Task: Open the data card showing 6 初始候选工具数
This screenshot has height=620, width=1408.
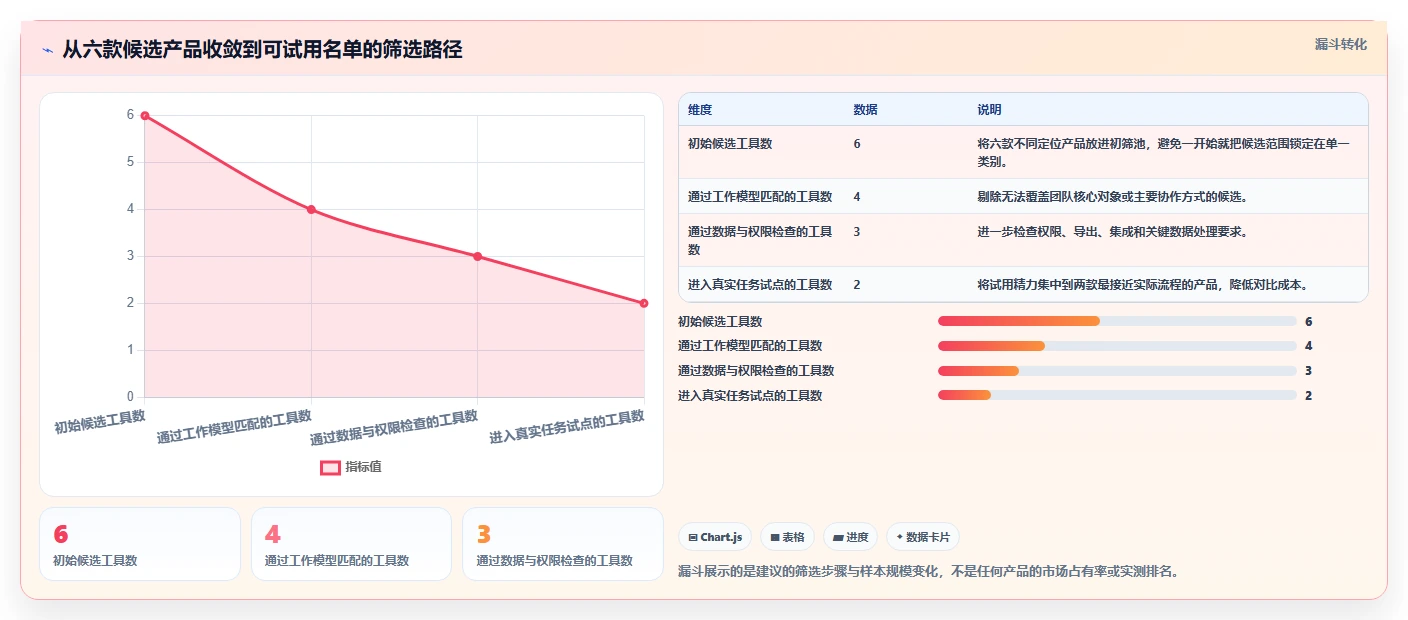Action: pyautogui.click(x=140, y=544)
